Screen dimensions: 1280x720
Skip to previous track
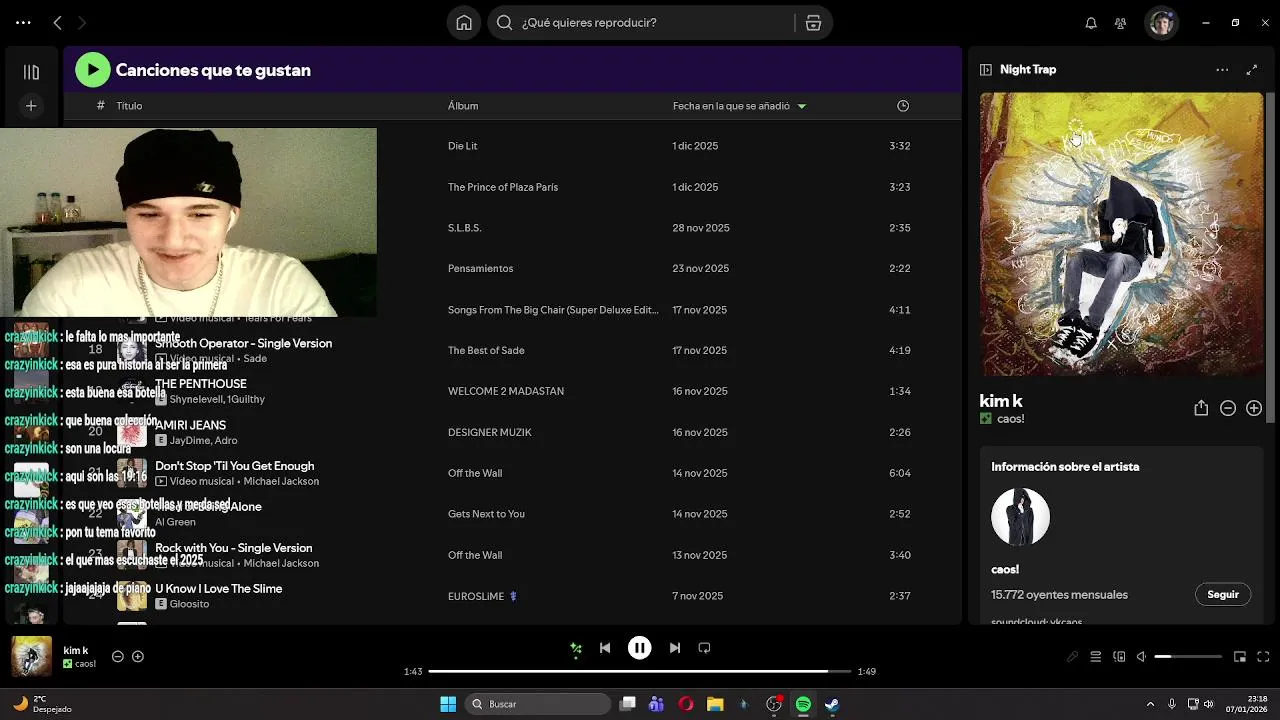point(605,648)
